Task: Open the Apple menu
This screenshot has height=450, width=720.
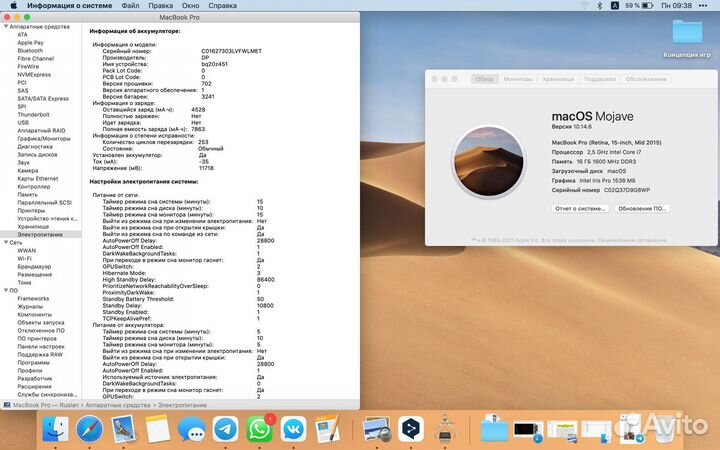Action: (x=13, y=6)
